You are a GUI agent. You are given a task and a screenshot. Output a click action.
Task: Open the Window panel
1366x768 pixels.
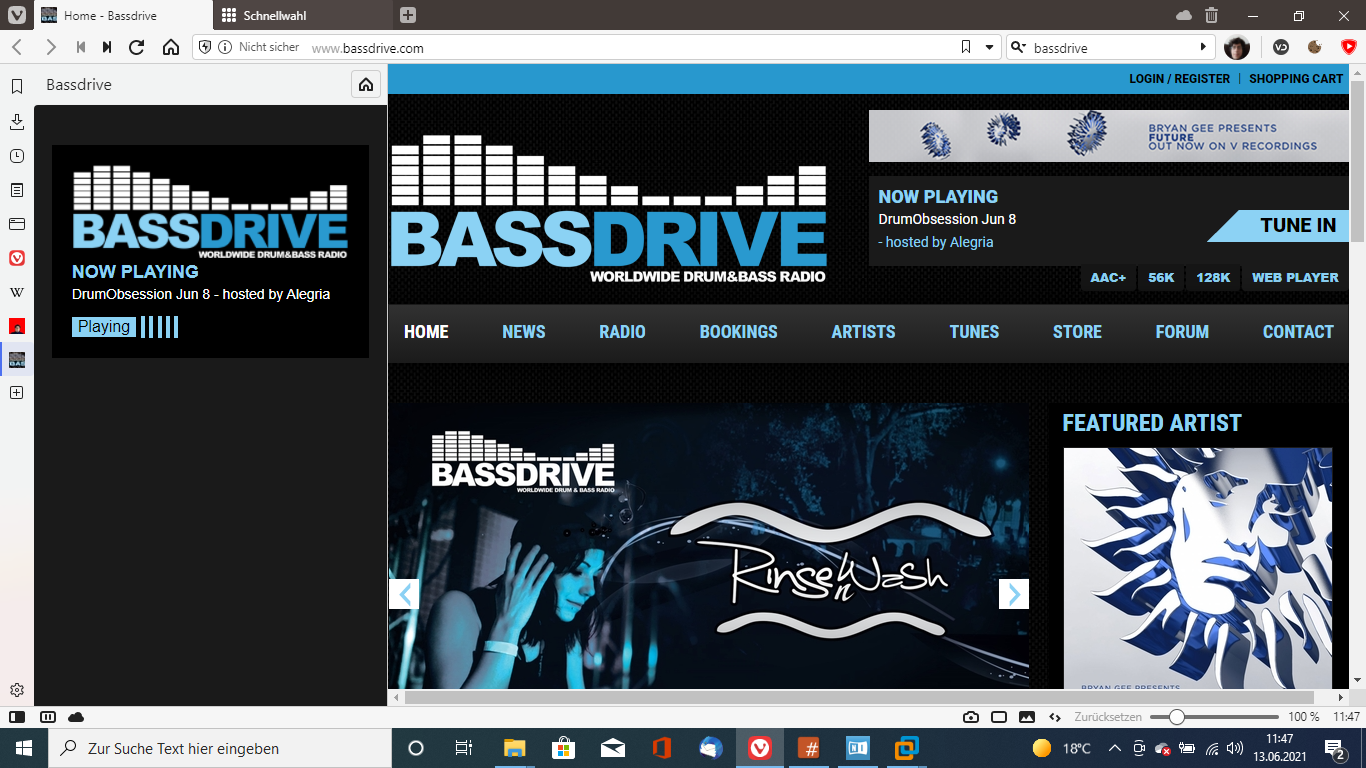[x=17, y=224]
